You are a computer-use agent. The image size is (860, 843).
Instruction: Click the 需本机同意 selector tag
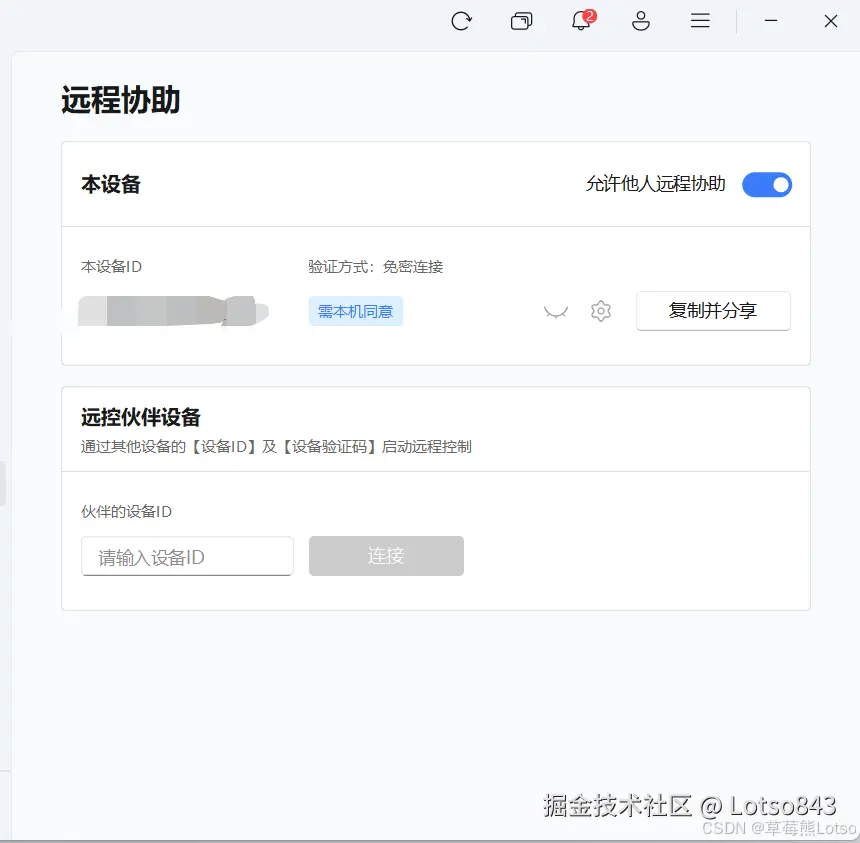click(x=355, y=311)
